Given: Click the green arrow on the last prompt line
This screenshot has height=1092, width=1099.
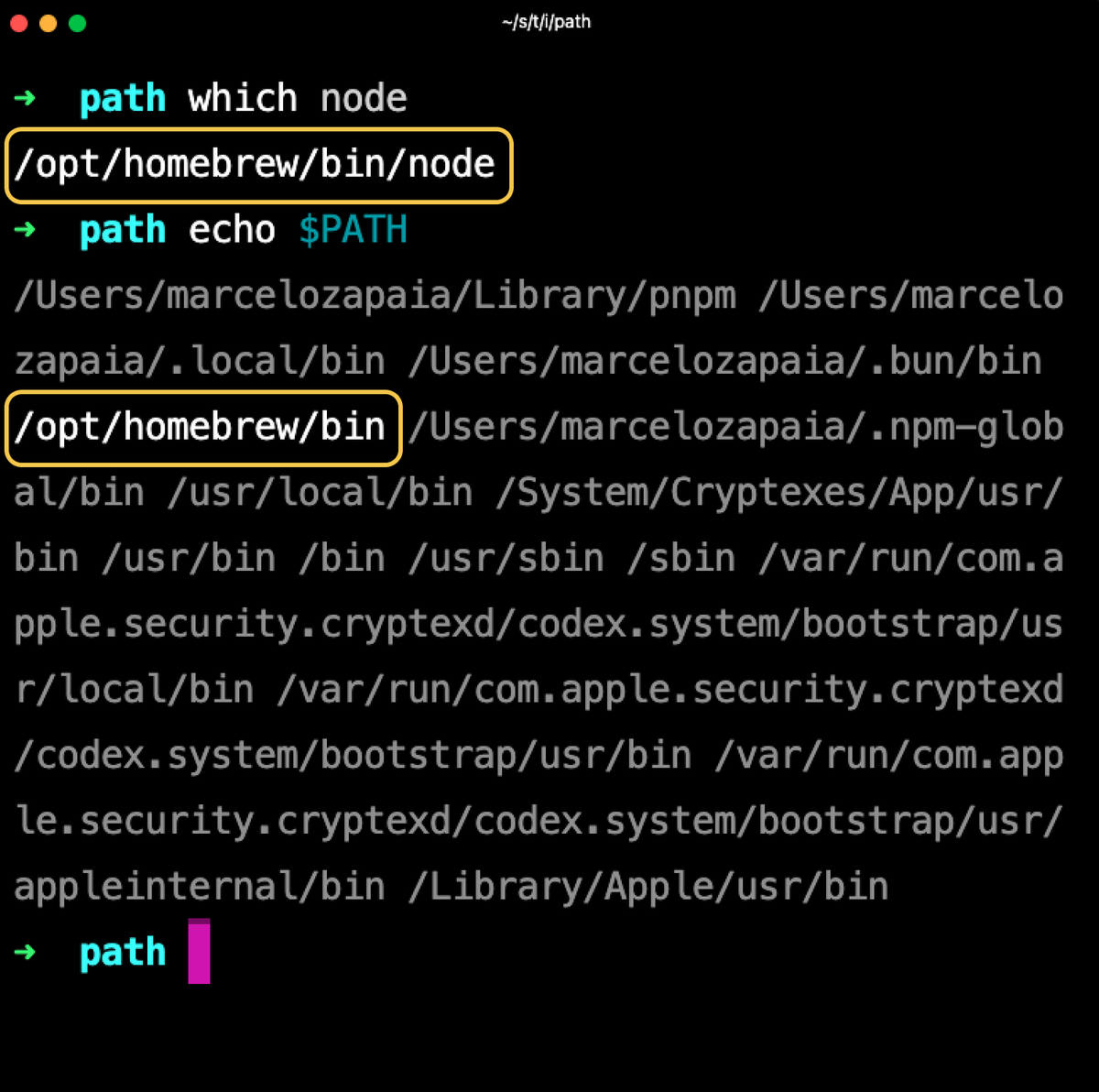Looking at the screenshot, I should click(26, 952).
